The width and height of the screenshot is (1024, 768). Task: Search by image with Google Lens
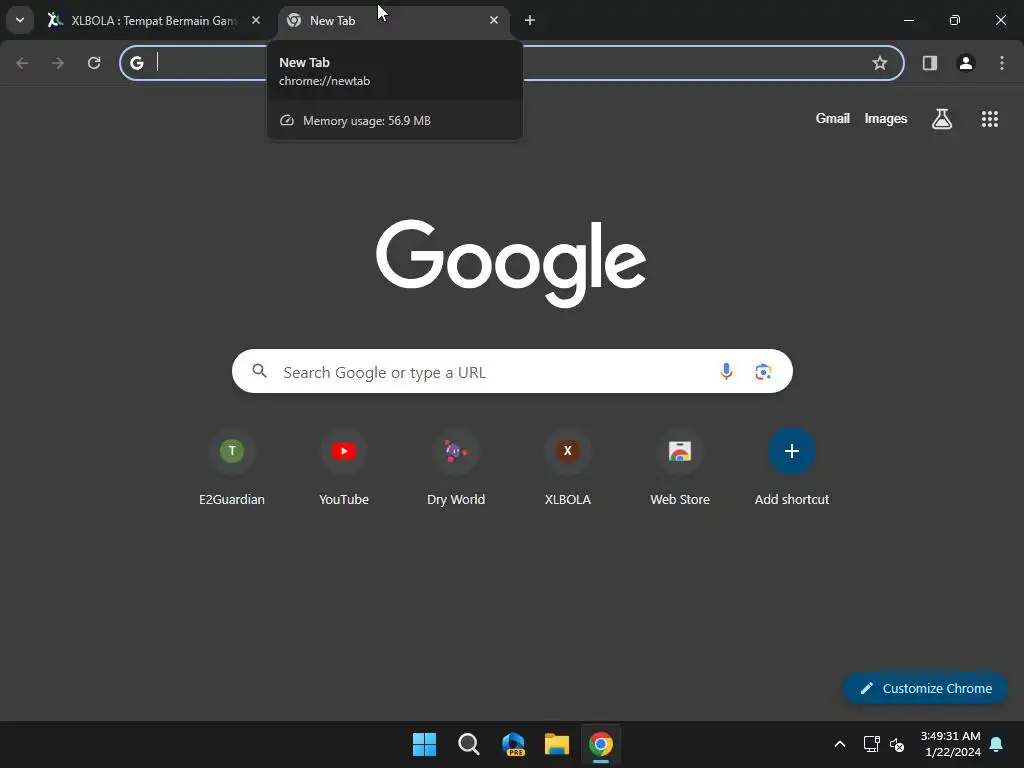(x=763, y=372)
